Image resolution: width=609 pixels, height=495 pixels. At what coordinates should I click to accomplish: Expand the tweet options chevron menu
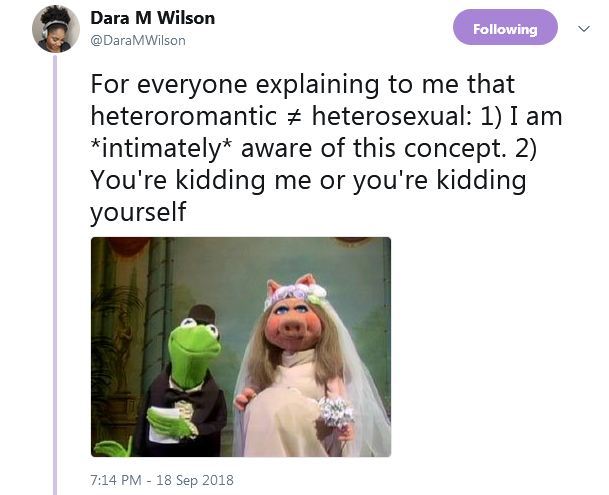coord(584,28)
